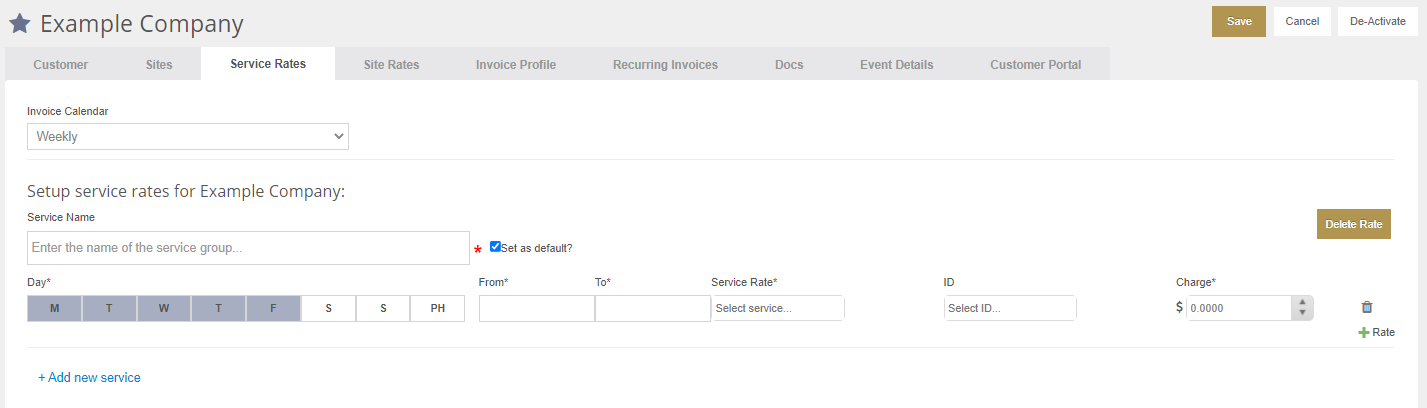Toggle the Monday day button

[x=55, y=308]
